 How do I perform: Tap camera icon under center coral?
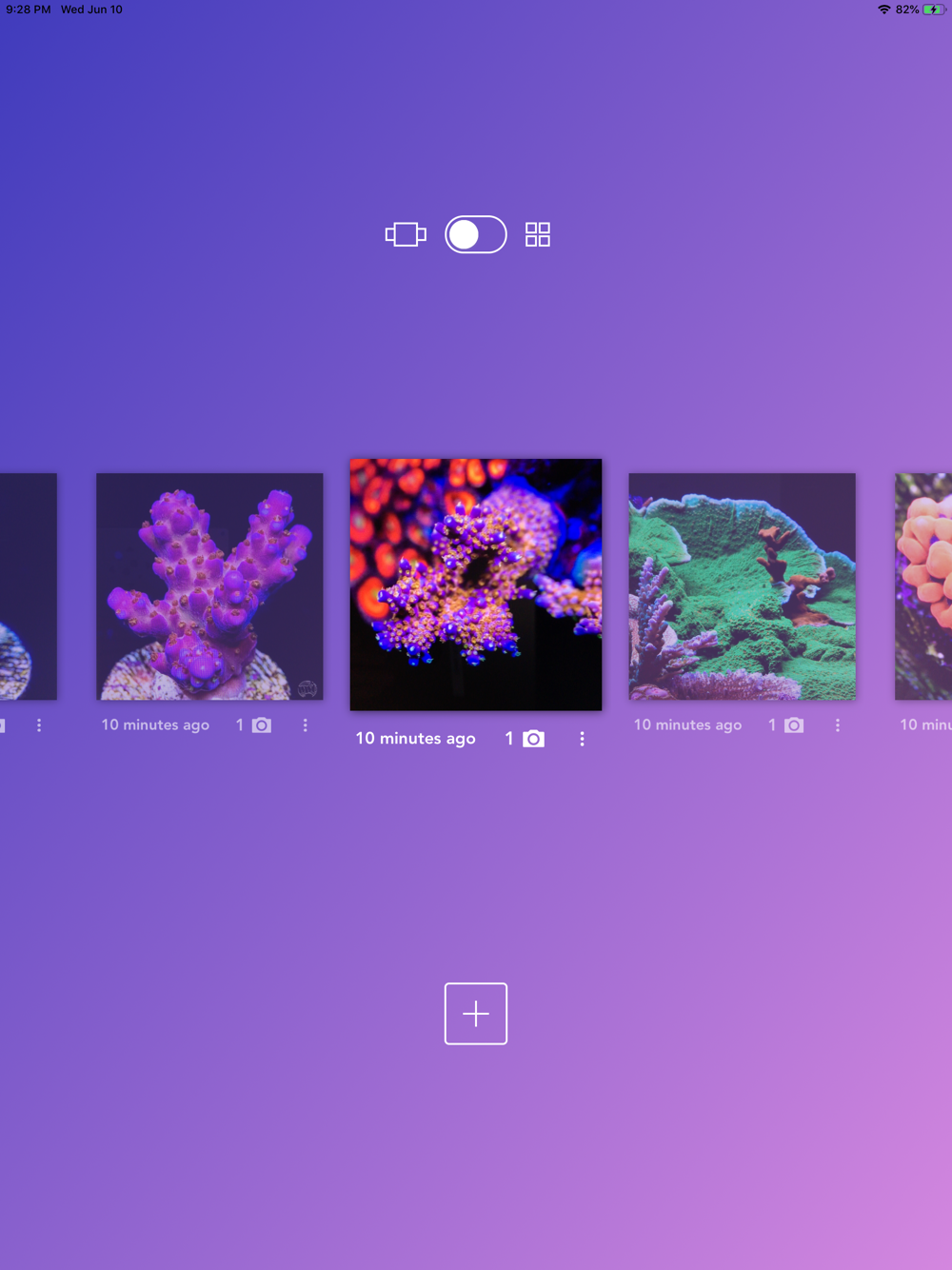tap(534, 739)
